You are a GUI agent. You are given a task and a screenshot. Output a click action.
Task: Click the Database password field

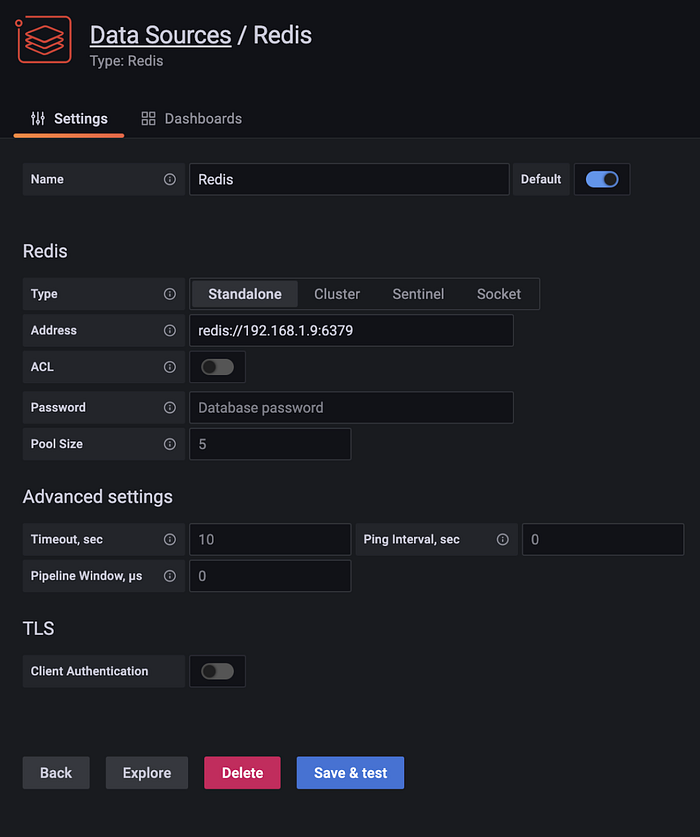[x=351, y=408]
